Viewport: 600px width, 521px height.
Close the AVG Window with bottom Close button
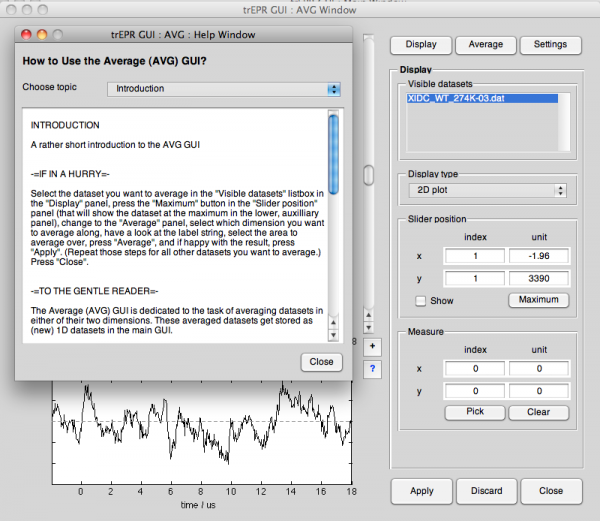pyautogui.click(x=551, y=491)
